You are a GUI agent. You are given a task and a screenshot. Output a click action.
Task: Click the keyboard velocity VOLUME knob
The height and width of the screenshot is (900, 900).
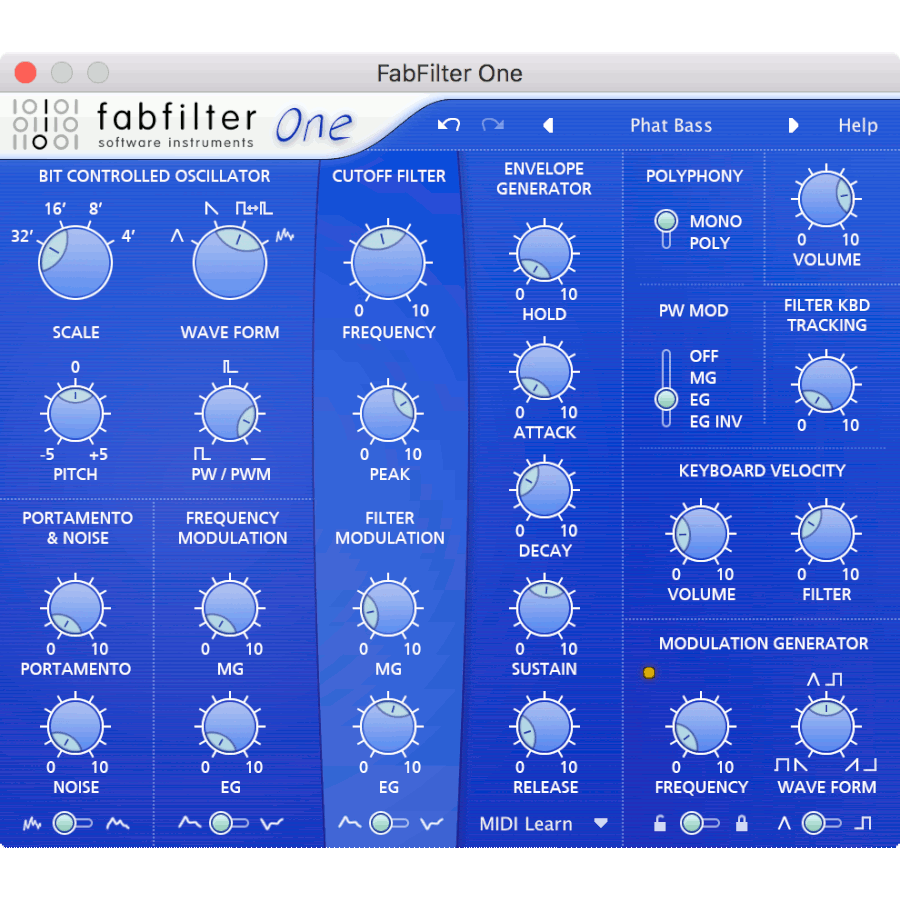(701, 534)
